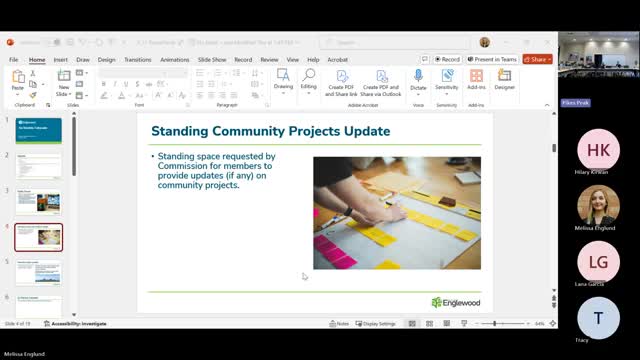Click font color A swatch

(121, 96)
